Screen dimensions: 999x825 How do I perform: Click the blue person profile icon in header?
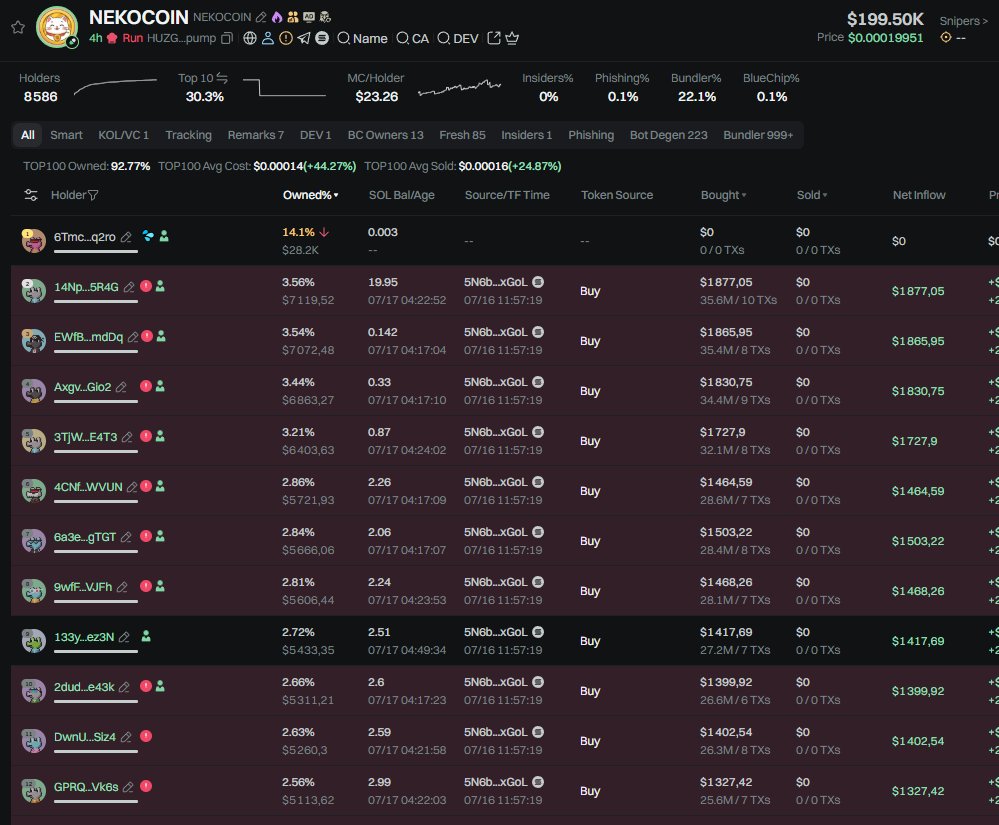(x=268, y=38)
